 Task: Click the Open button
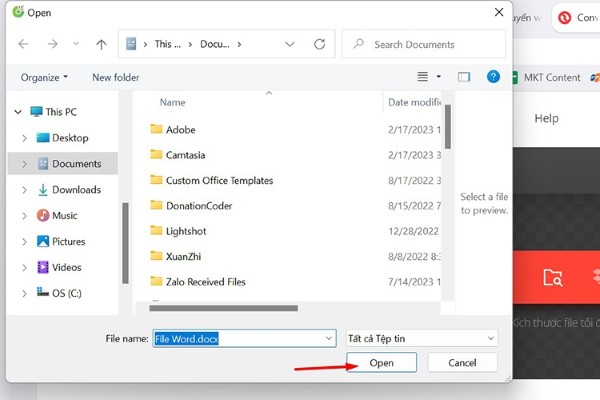coord(382,363)
